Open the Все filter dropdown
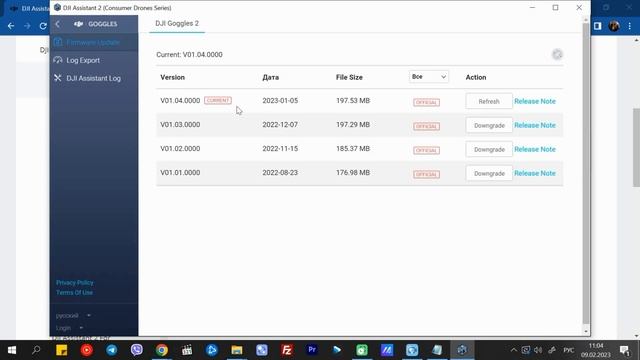The image size is (640, 360). (429, 77)
